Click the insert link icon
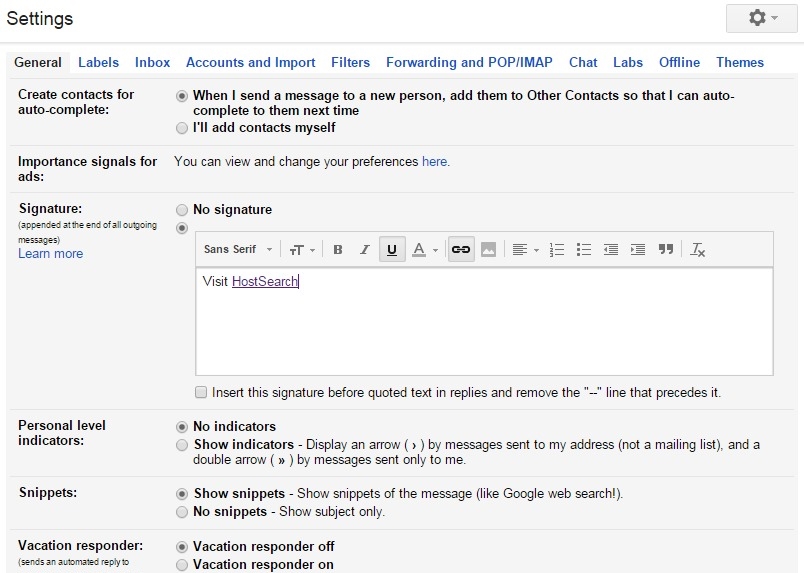This screenshot has width=804, height=573. point(460,250)
